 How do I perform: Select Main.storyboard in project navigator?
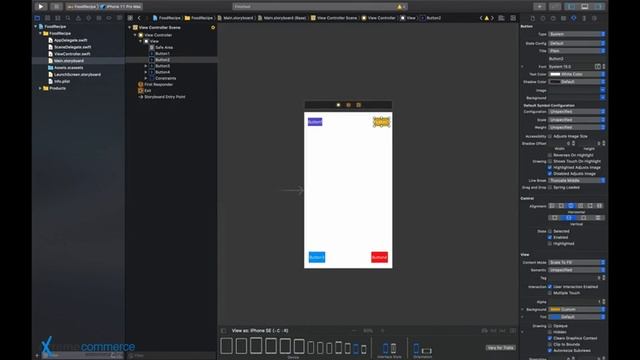(69, 61)
